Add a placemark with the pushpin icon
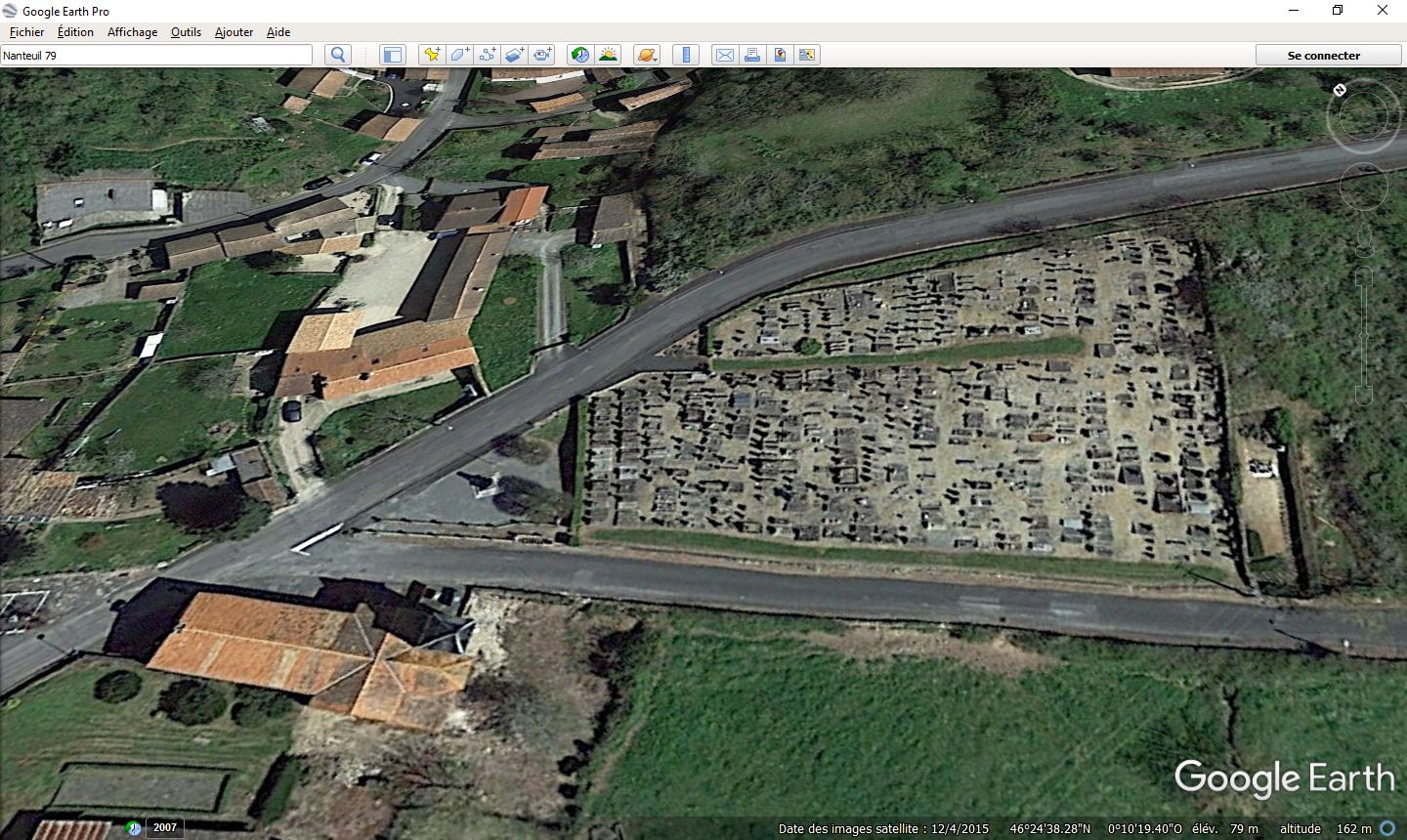 pyautogui.click(x=432, y=55)
